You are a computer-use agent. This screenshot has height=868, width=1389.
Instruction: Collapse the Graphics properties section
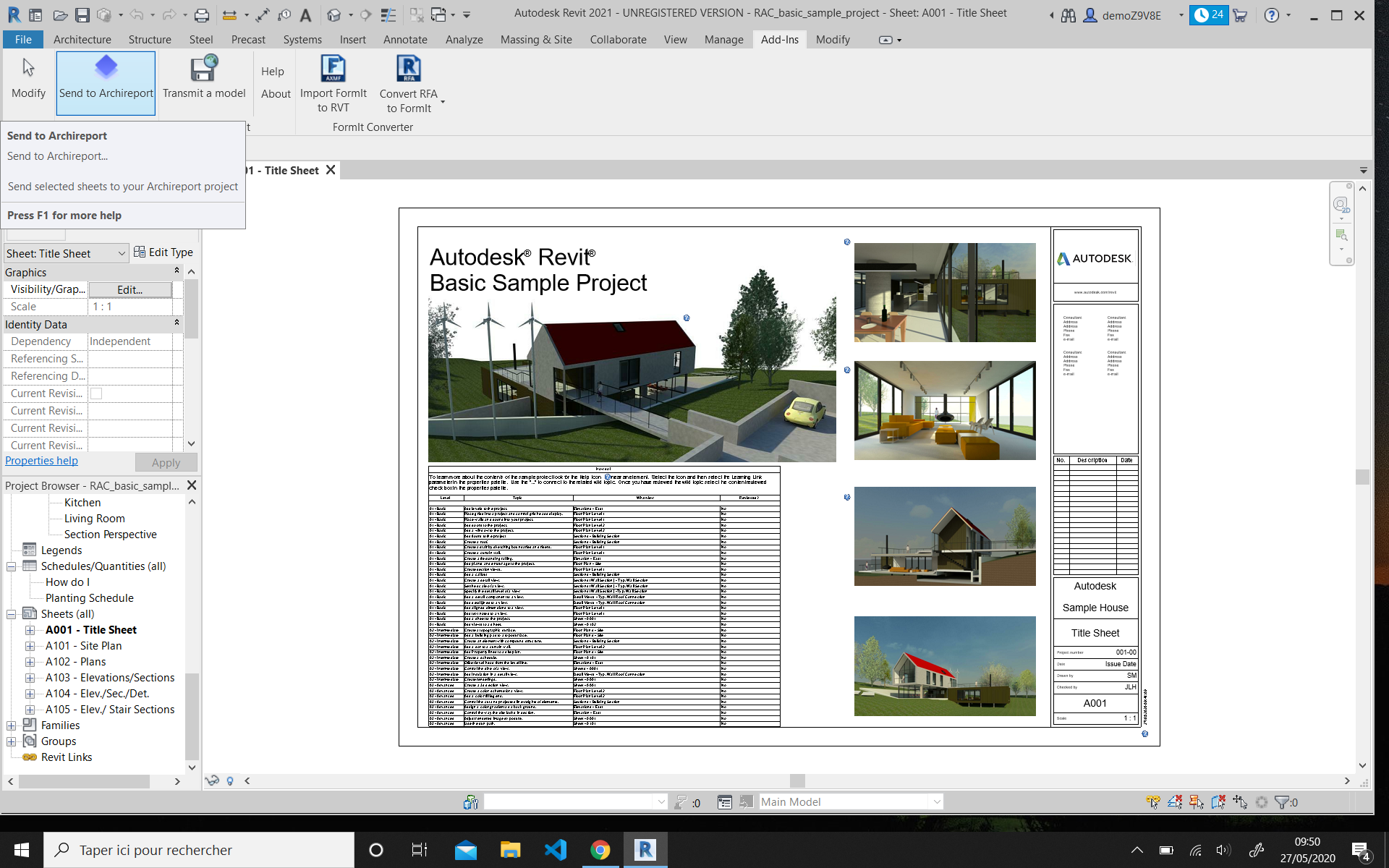click(x=177, y=271)
